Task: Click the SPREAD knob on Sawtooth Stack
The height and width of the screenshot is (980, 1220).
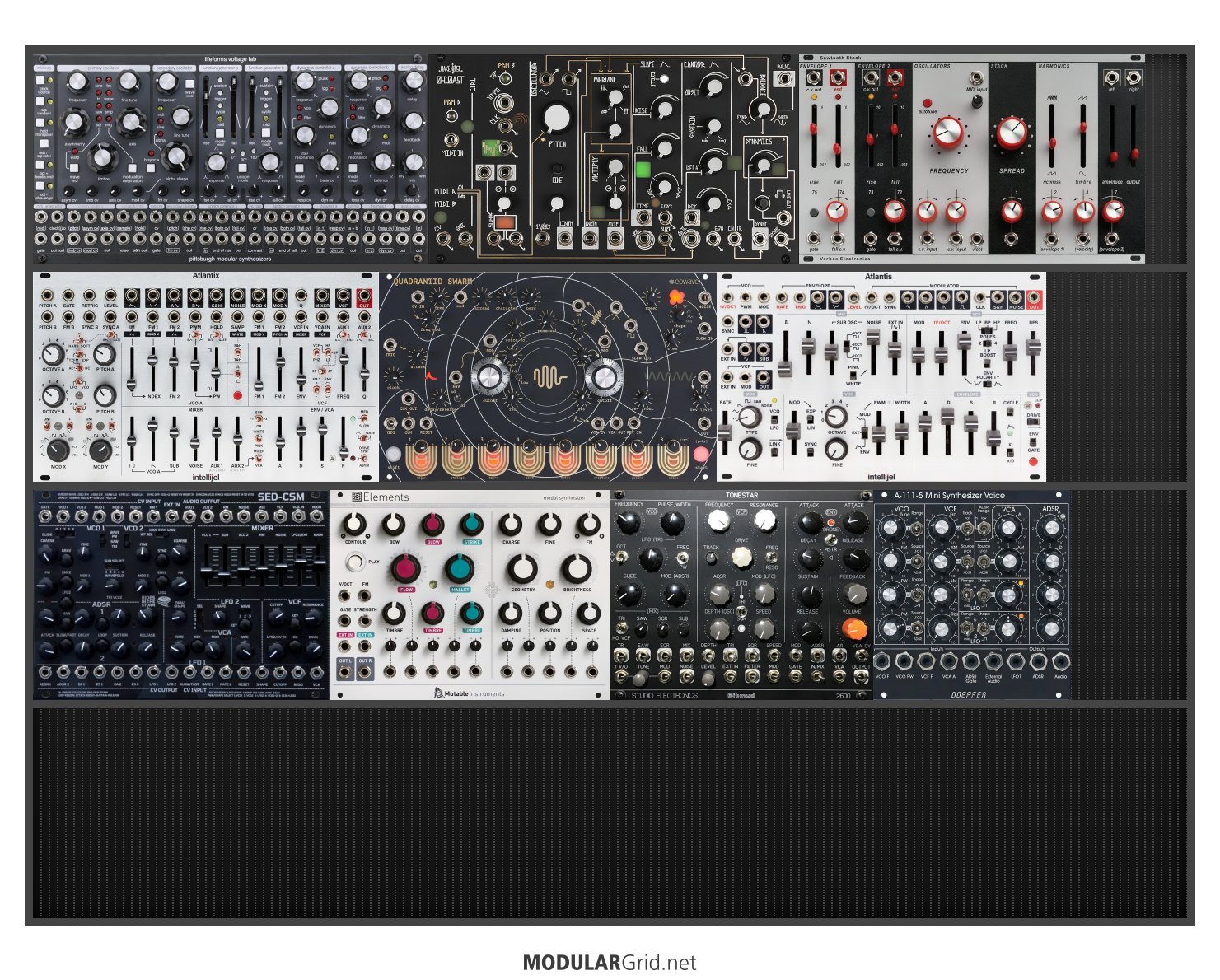Action: coord(1011,133)
